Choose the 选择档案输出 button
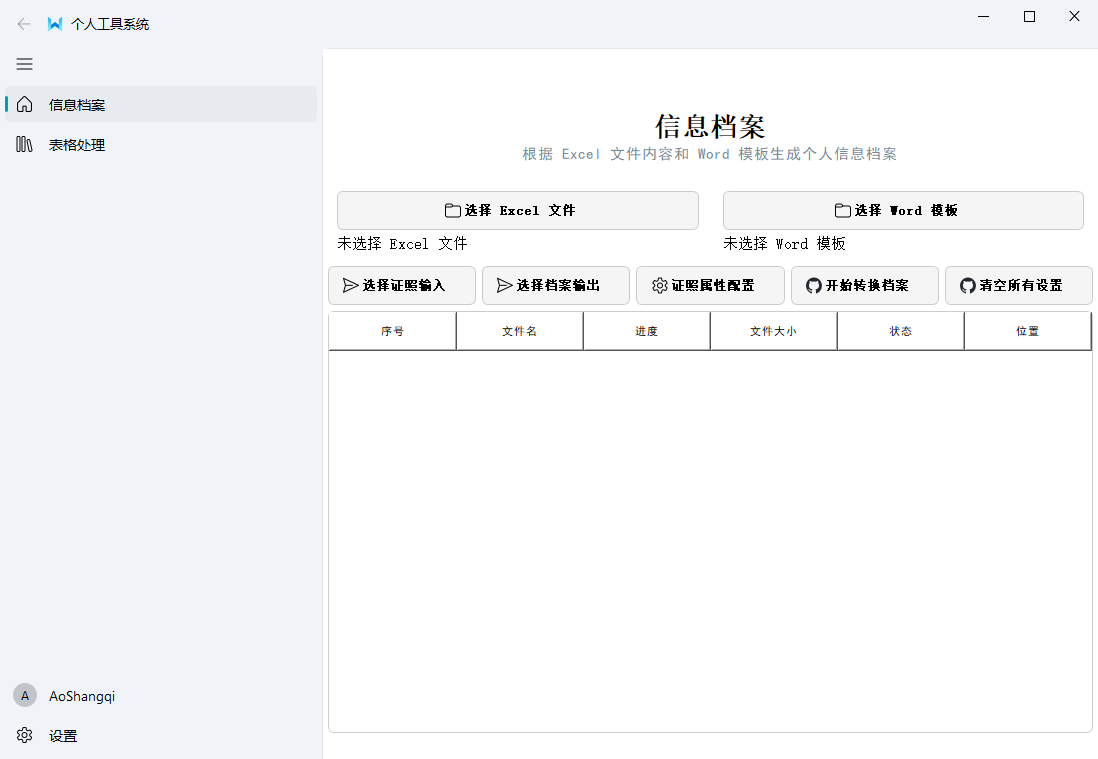1098x759 pixels. [555, 285]
